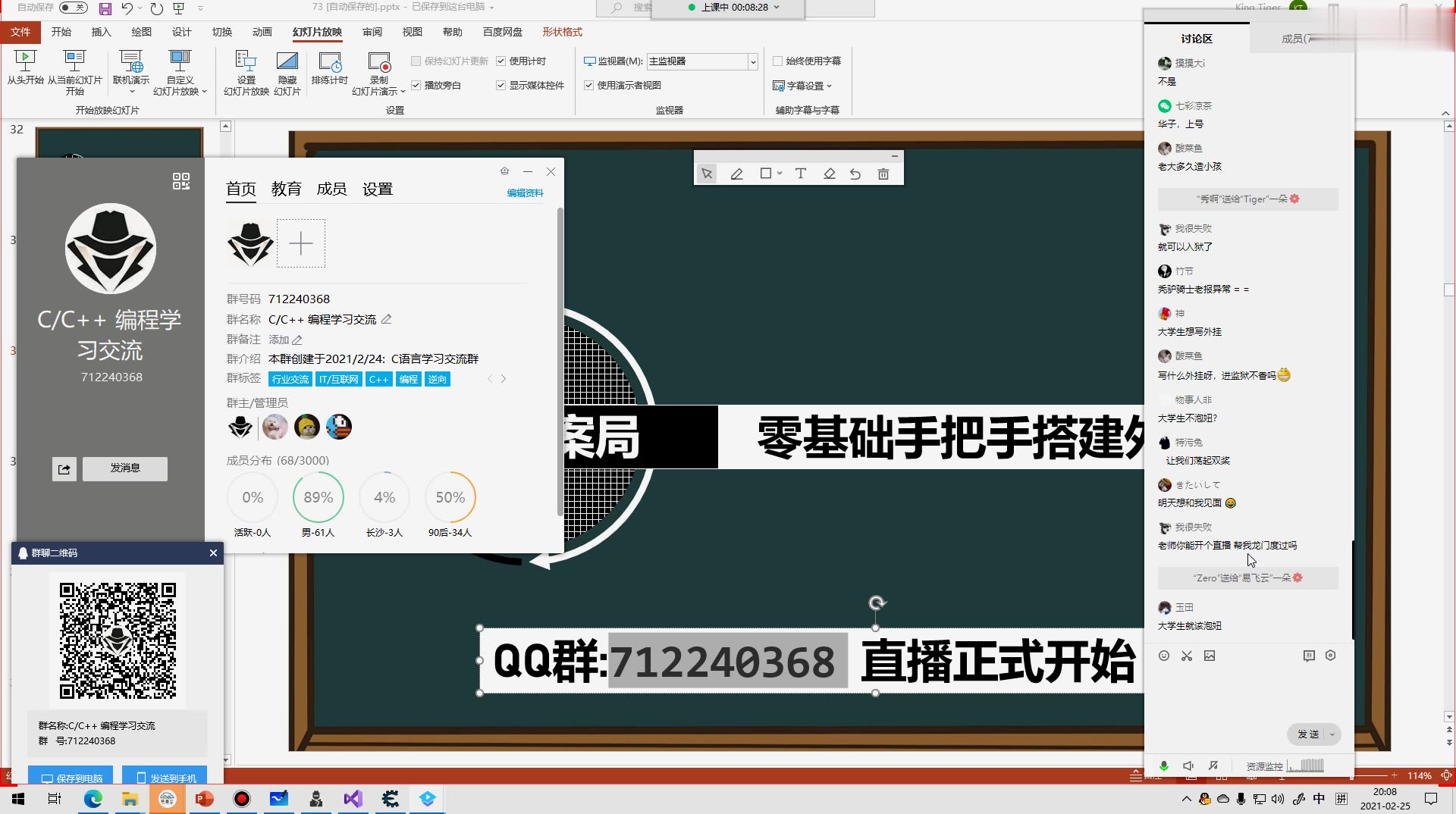Switch to 插入 ribbon tab
Image resolution: width=1456 pixels, height=814 pixels.
102,32
